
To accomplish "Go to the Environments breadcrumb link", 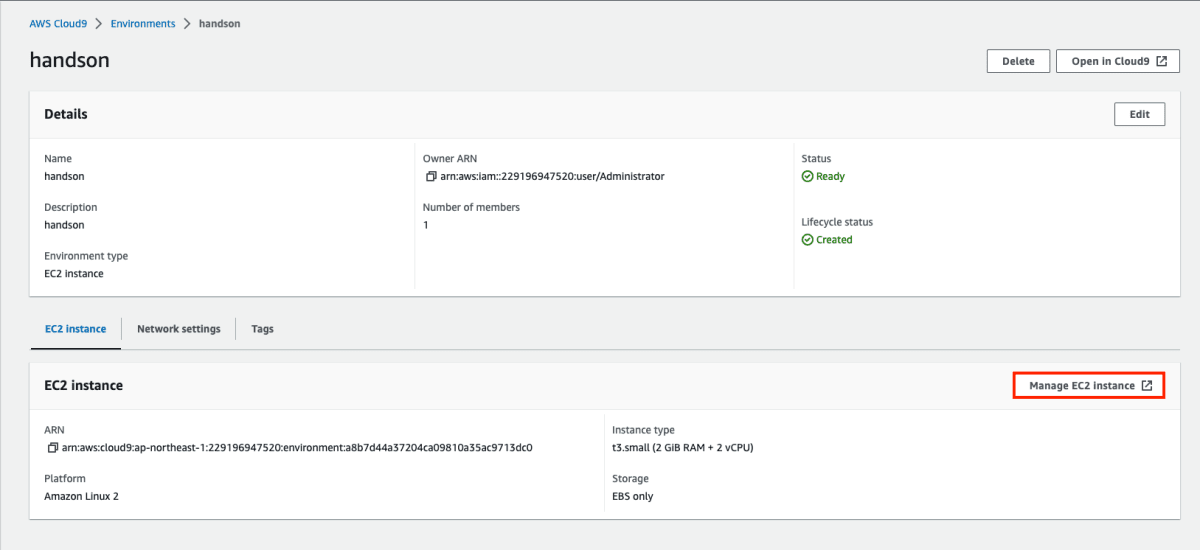I will pyautogui.click(x=143, y=23).
